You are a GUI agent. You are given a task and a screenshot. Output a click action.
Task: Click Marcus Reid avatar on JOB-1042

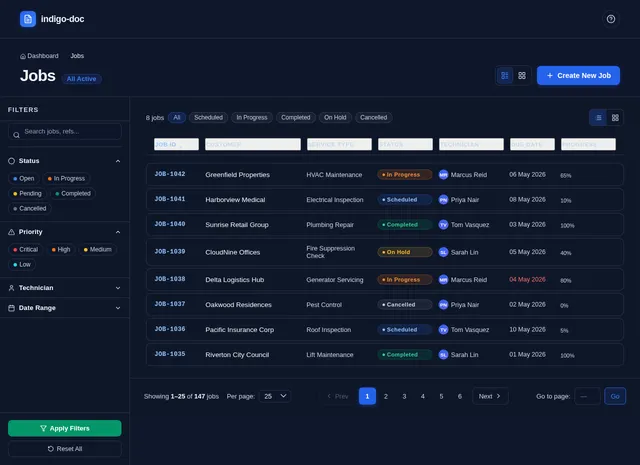(x=443, y=175)
